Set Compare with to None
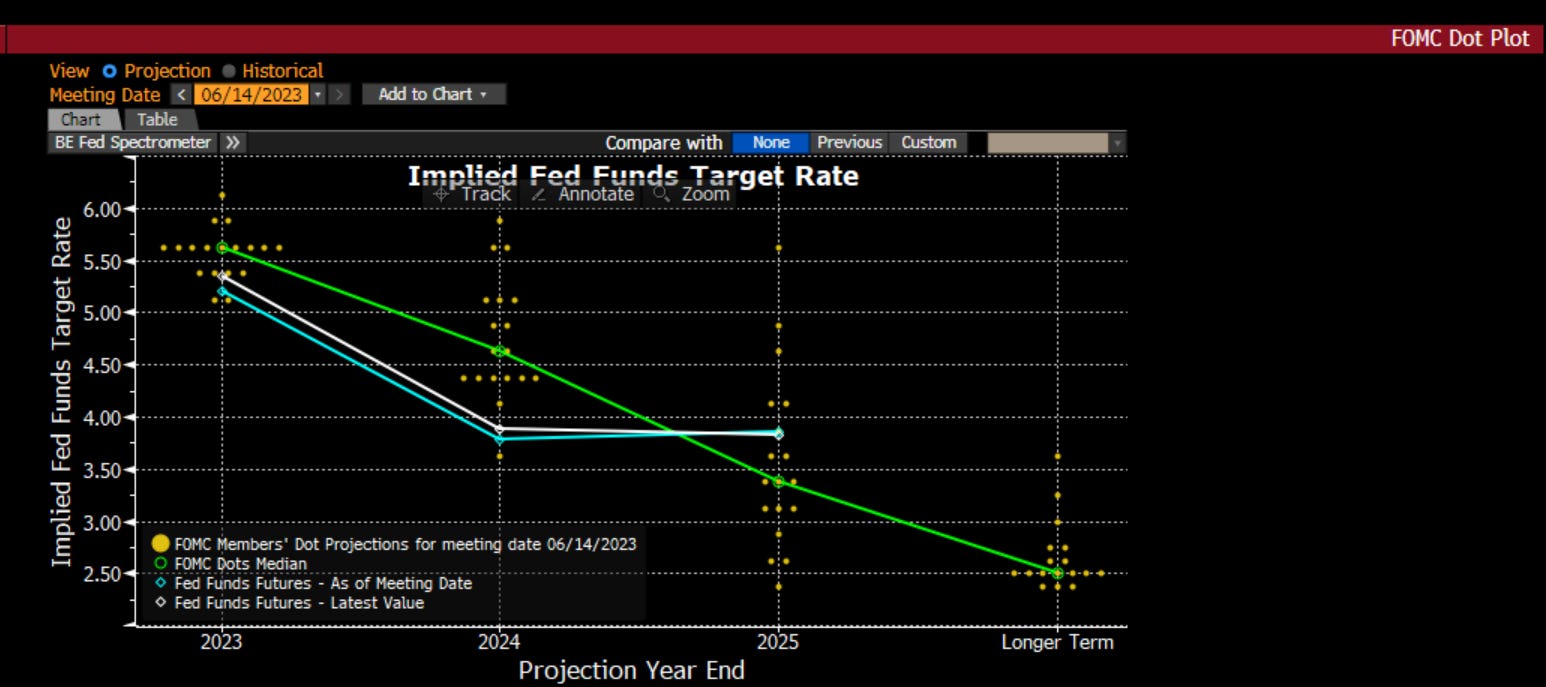Image resolution: width=1546 pixels, height=687 pixels. pos(771,142)
